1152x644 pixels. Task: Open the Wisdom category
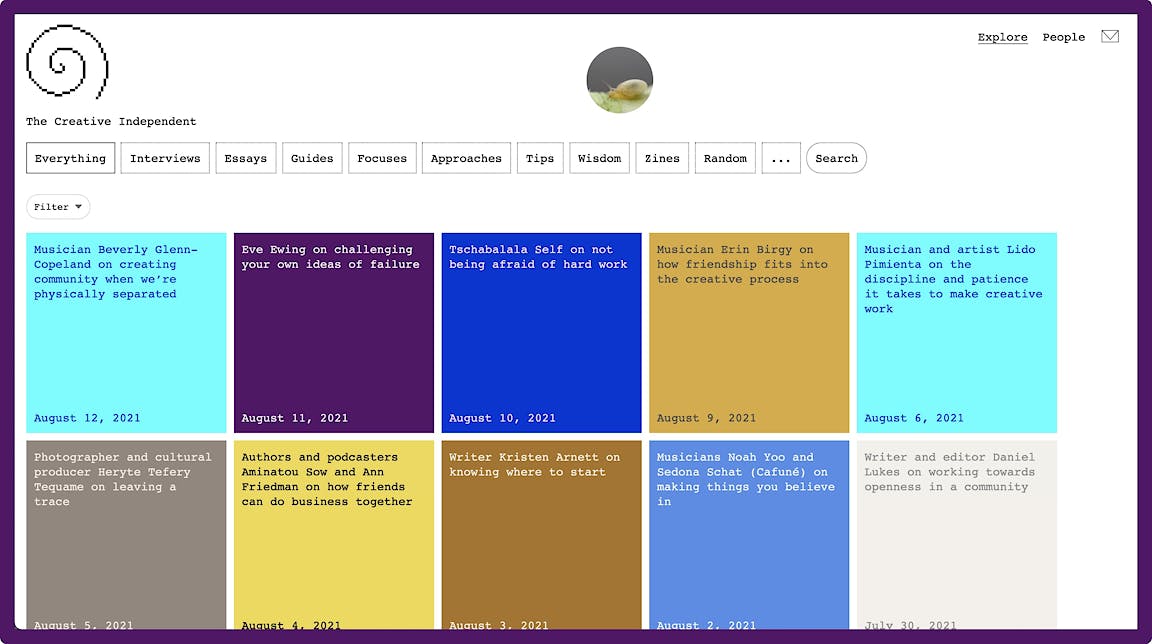[x=599, y=158]
